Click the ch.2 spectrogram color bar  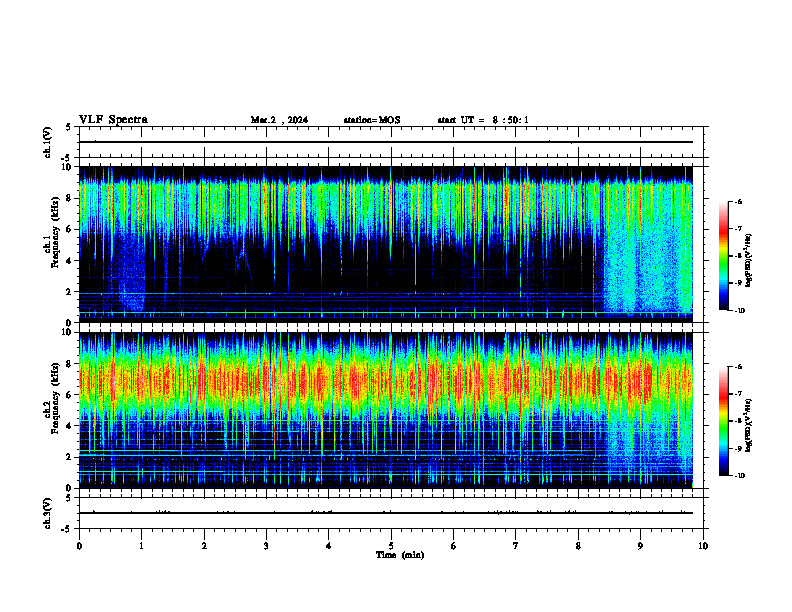coord(724,421)
